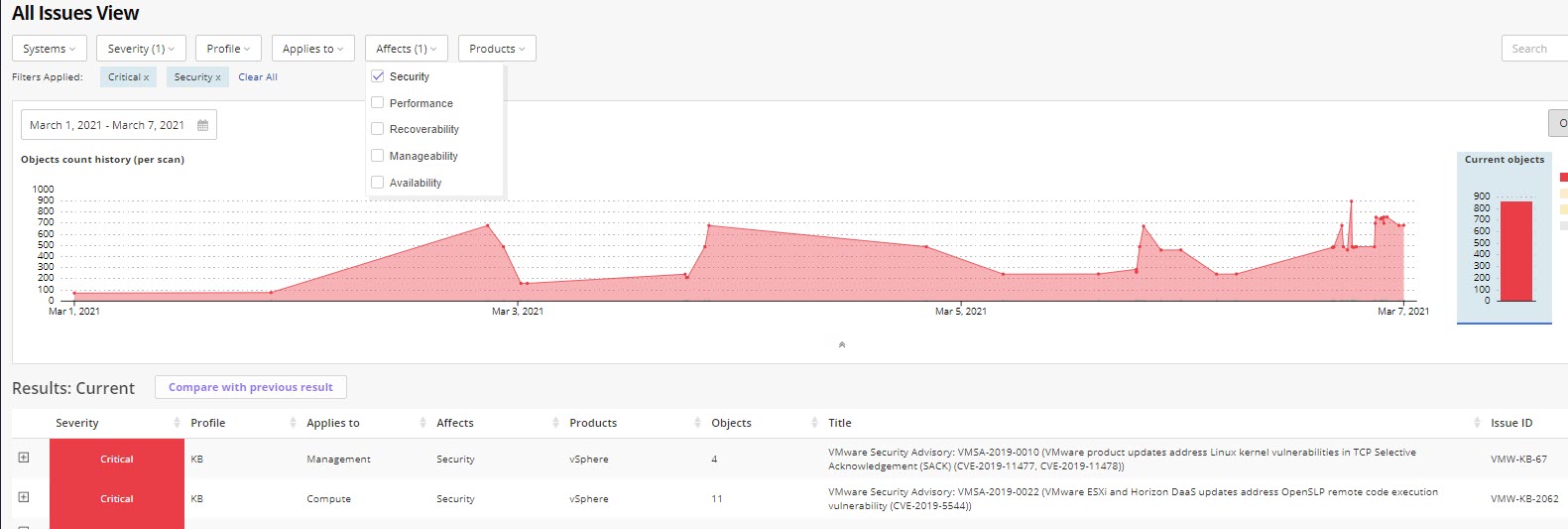The width and height of the screenshot is (1568, 529).
Task: Sort the table by Title column icon
Action: (x=1478, y=423)
